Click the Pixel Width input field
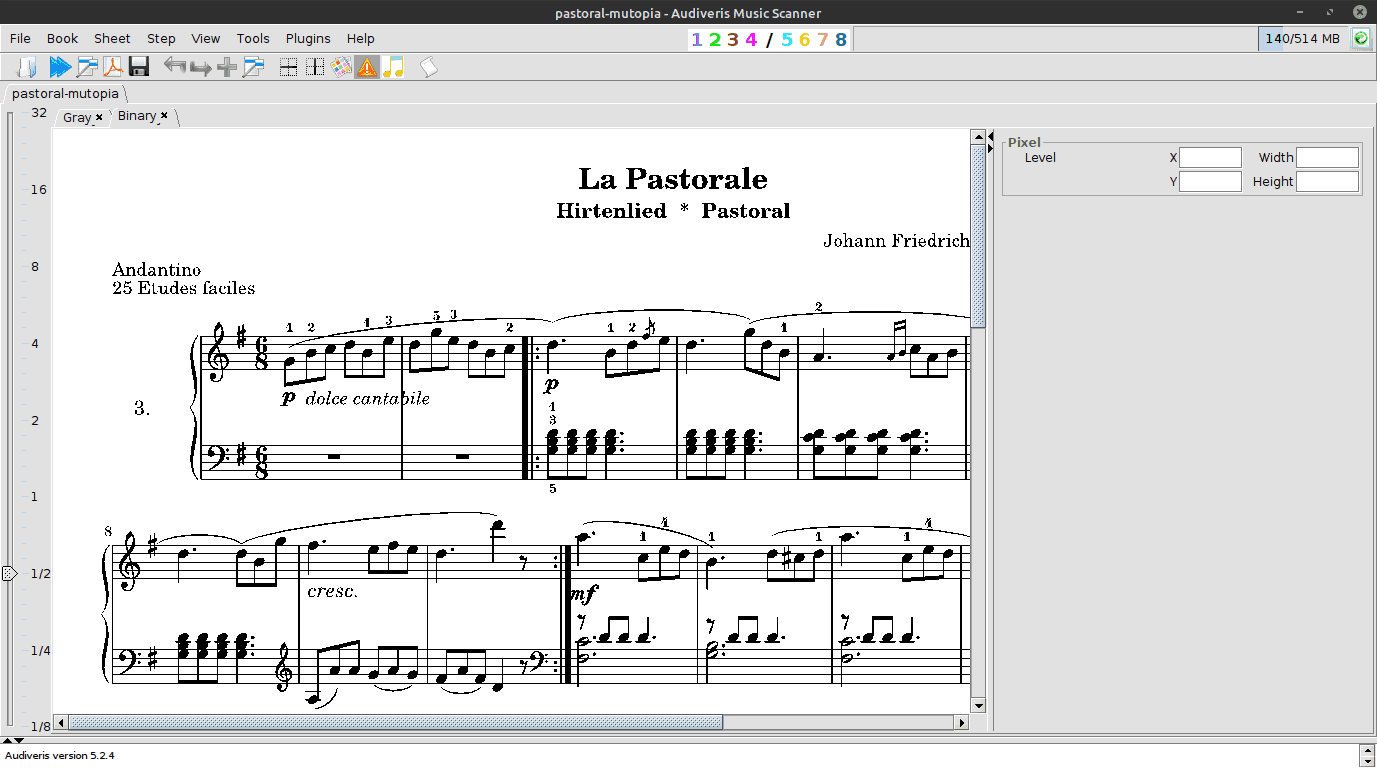The height and width of the screenshot is (768, 1377). point(1327,157)
